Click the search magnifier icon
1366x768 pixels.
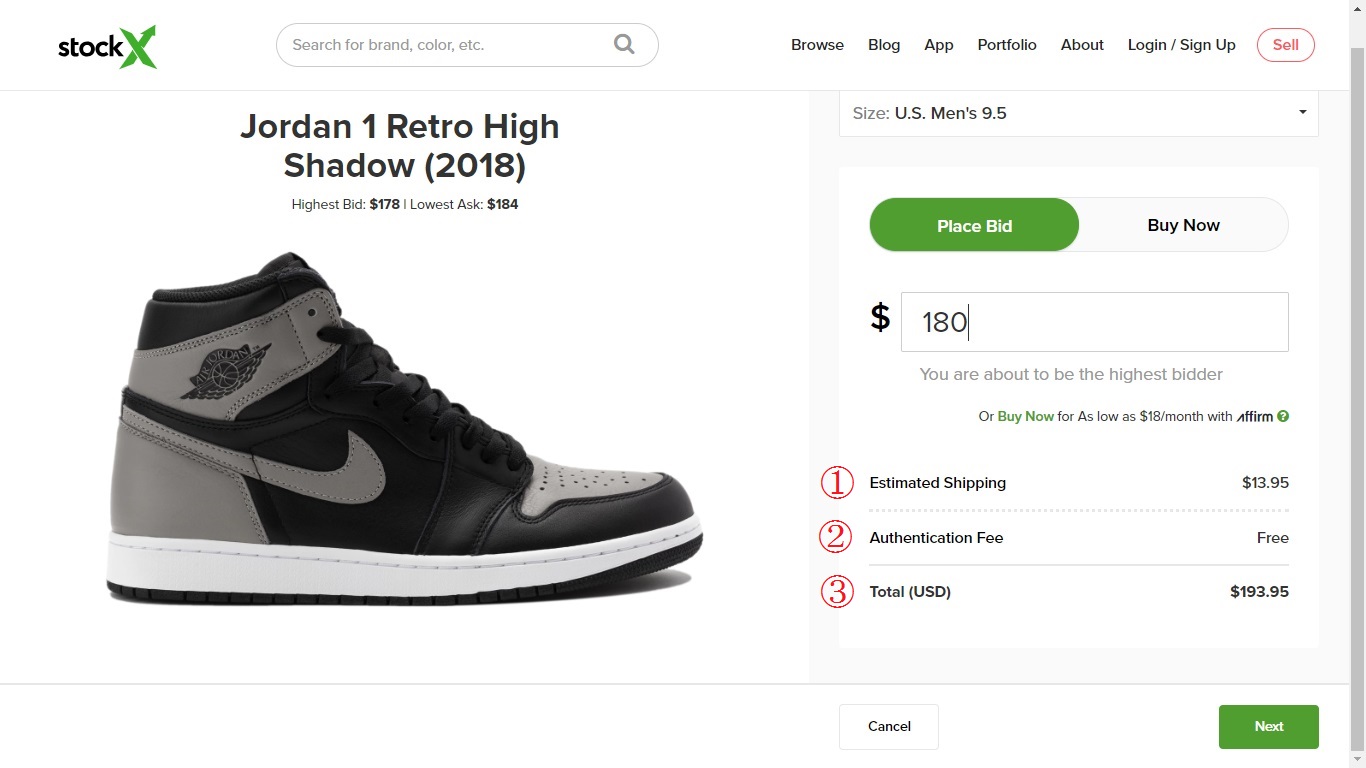pos(624,44)
